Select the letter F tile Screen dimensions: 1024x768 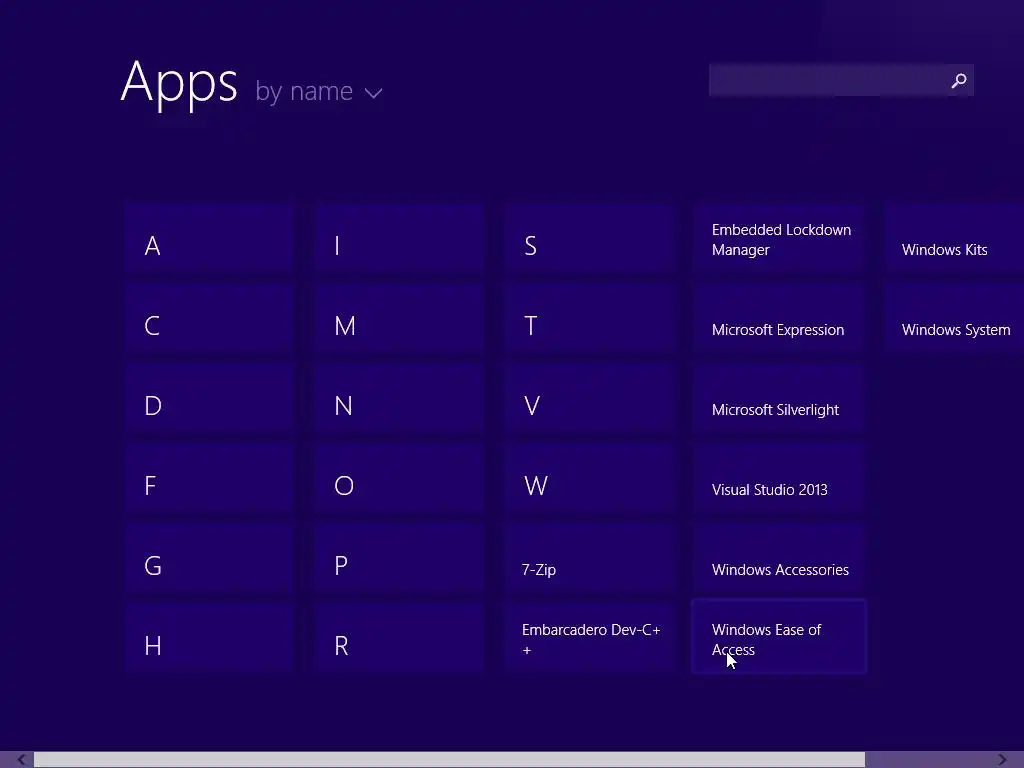pyautogui.click(x=209, y=478)
